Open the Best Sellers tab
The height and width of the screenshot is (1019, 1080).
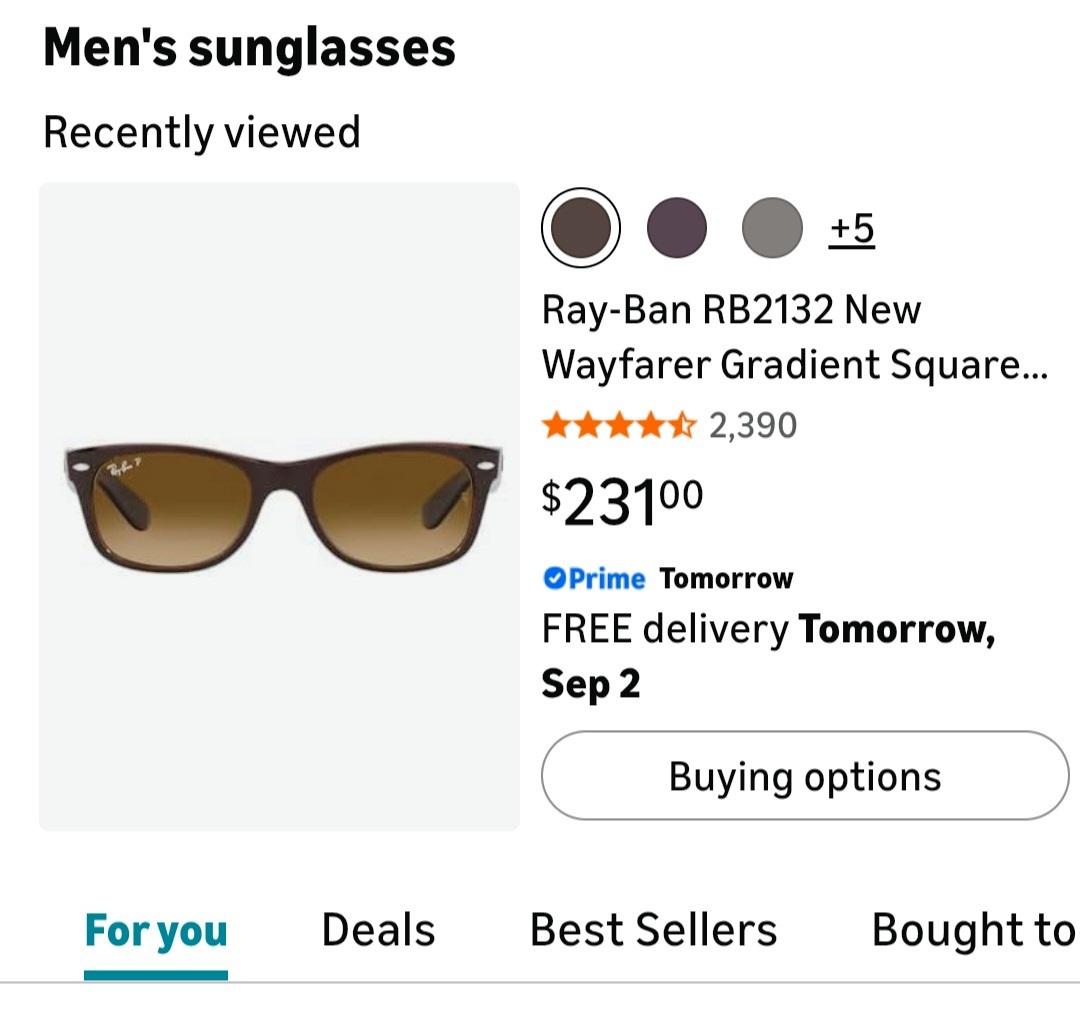point(653,930)
